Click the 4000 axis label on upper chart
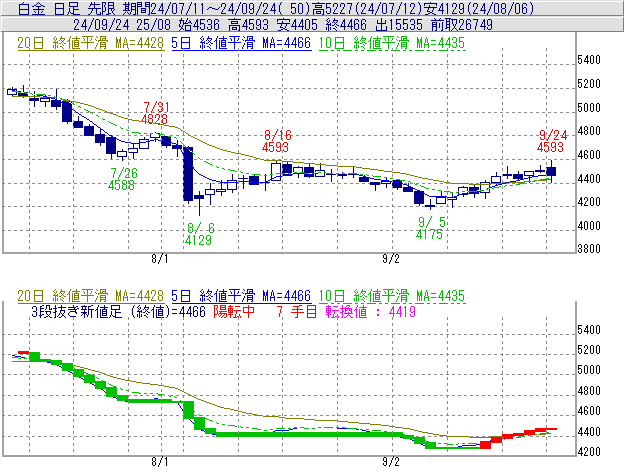Screen dimensions: 624x475 click(x=589, y=226)
